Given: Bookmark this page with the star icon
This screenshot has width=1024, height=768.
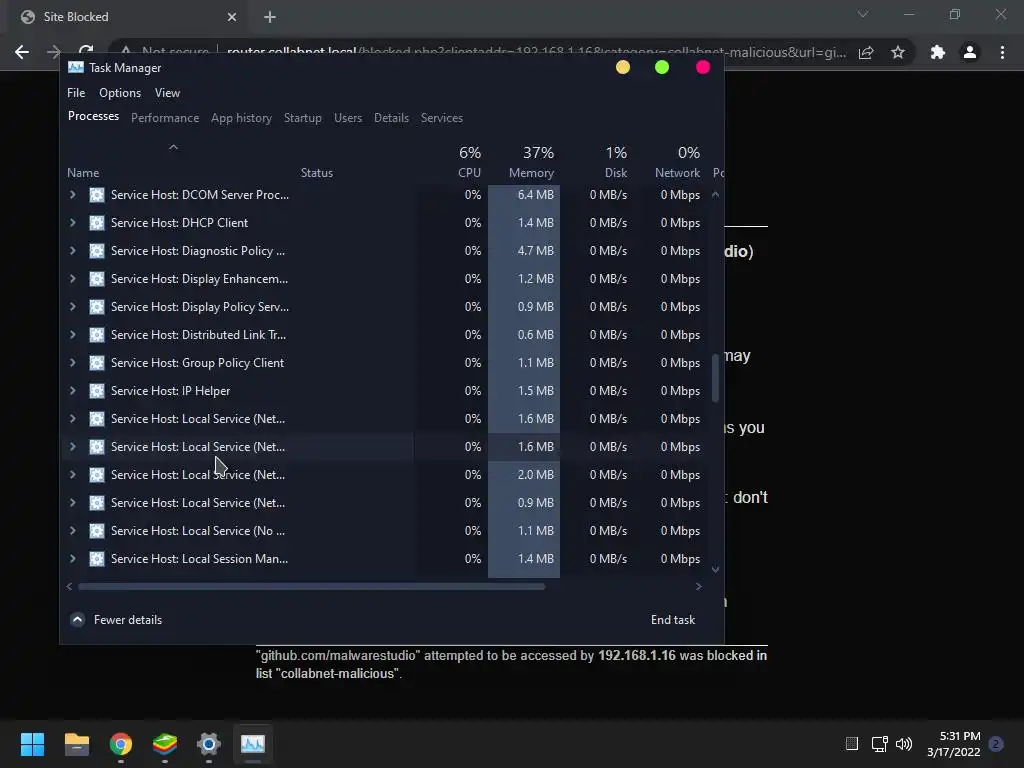Looking at the screenshot, I should point(898,52).
